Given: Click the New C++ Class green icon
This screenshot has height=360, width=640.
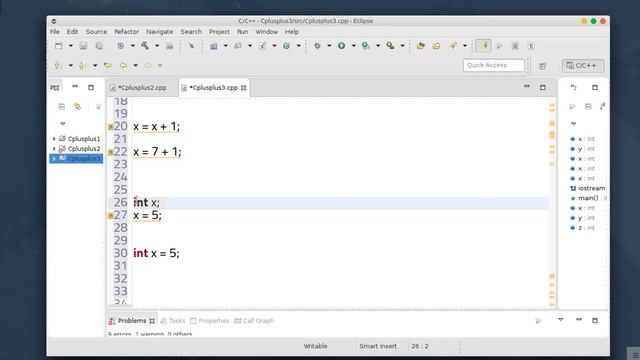Looking at the screenshot, I should pos(287,46).
